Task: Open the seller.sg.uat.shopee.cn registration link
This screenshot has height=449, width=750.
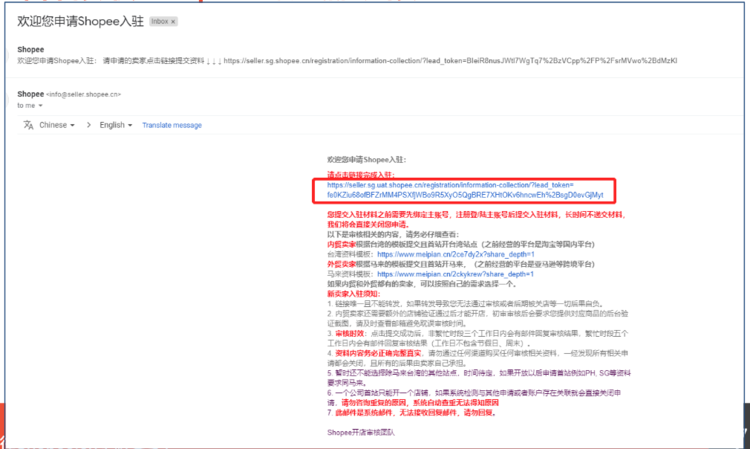Action: [x=465, y=190]
